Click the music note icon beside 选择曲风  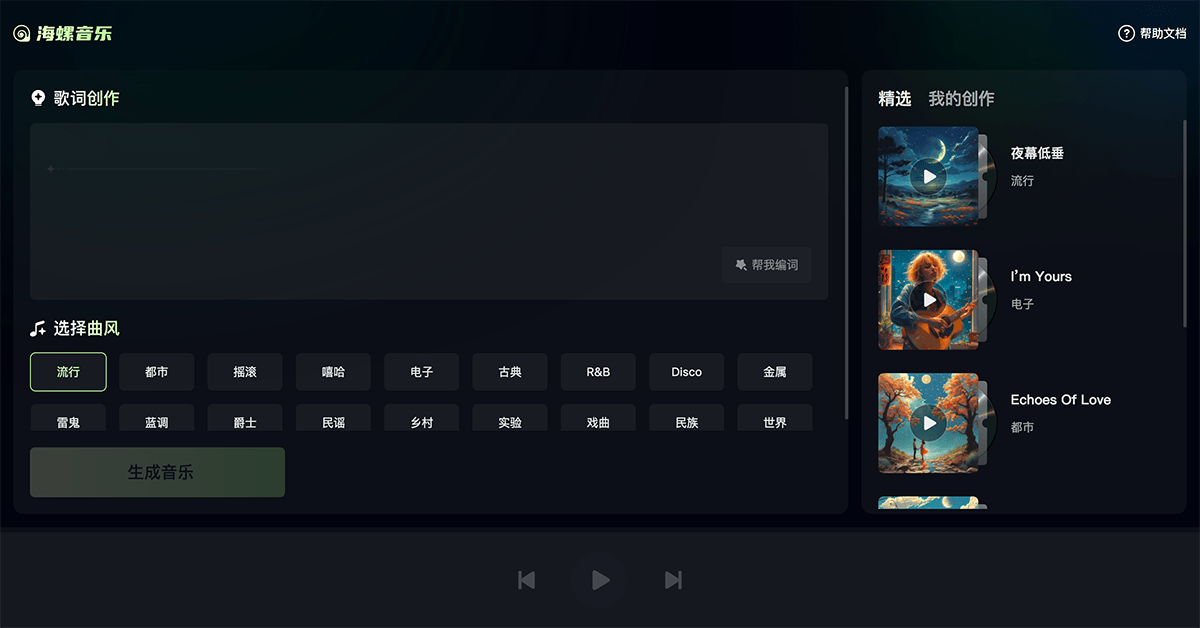(x=37, y=328)
